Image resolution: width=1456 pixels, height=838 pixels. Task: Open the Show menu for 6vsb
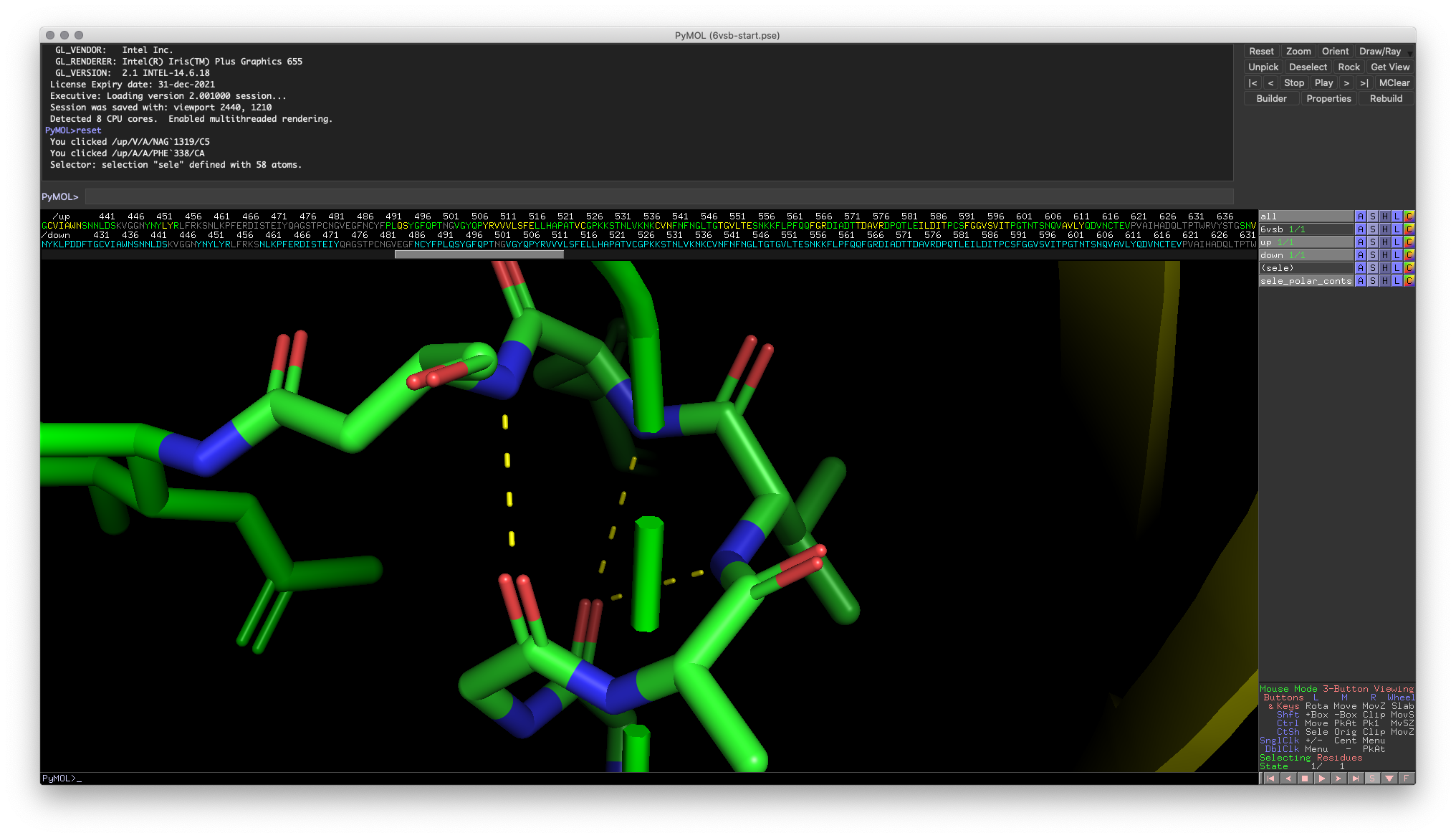1372,229
